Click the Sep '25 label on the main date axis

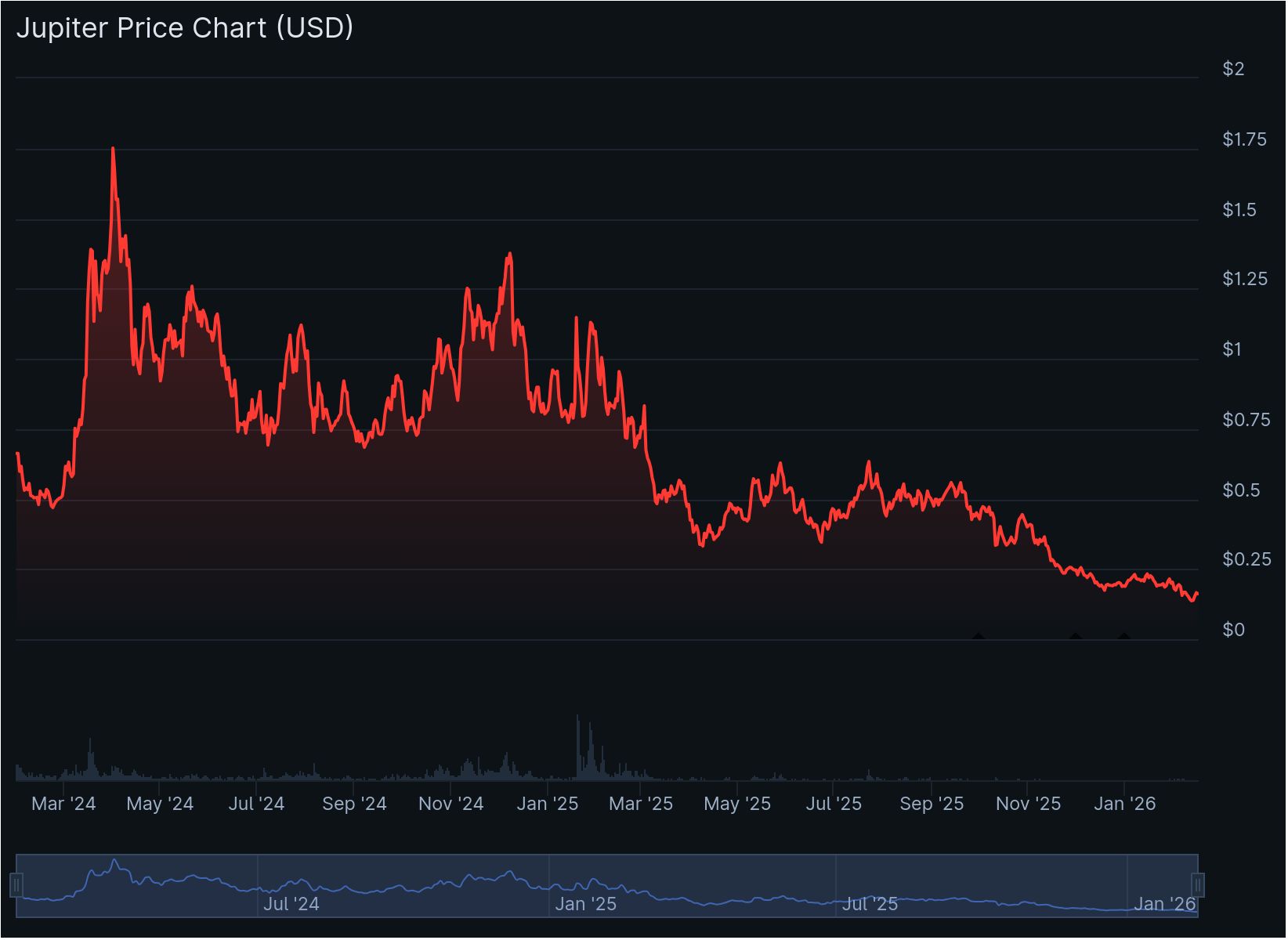pos(932,804)
